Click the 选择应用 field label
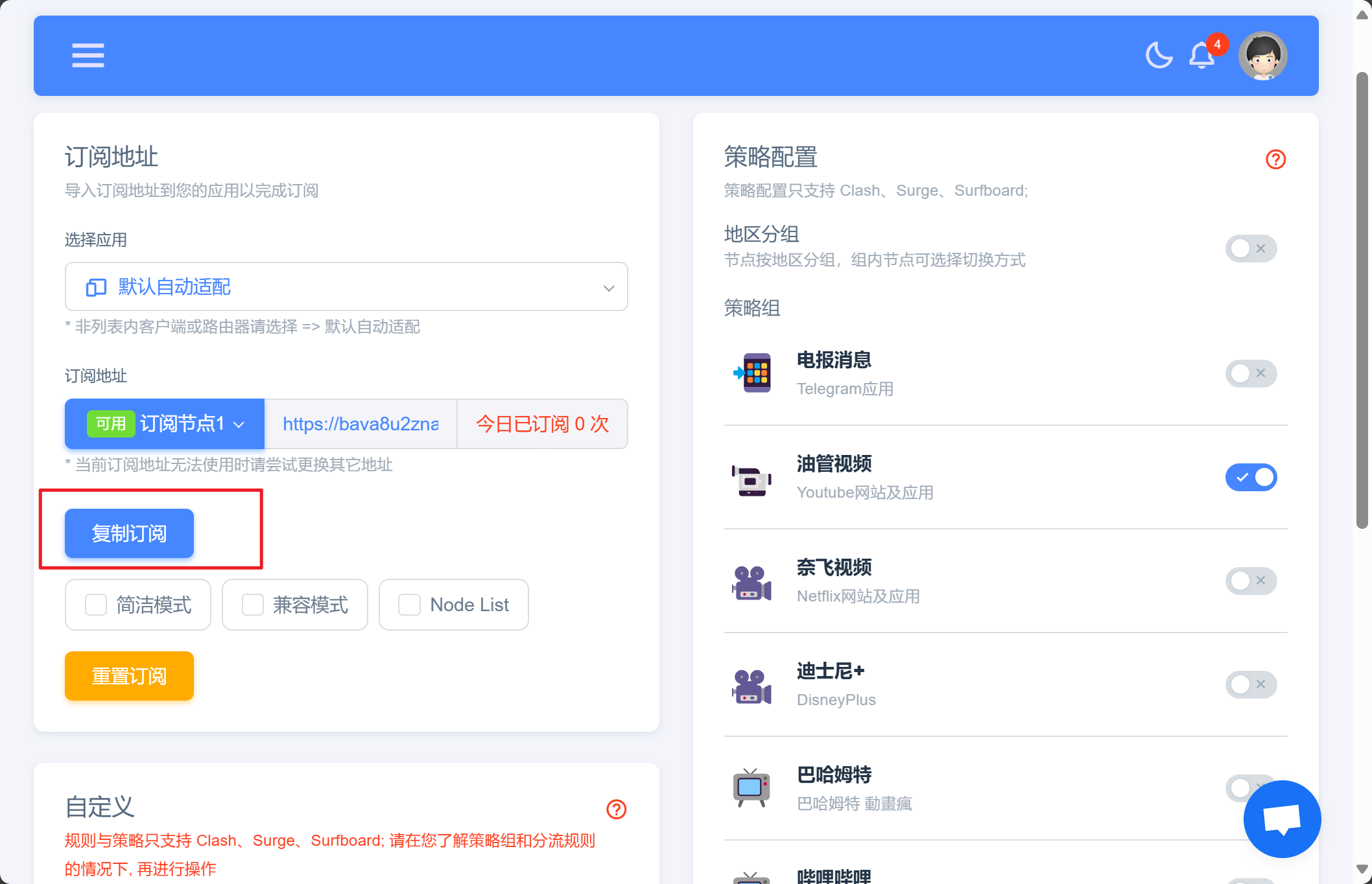 coord(96,240)
